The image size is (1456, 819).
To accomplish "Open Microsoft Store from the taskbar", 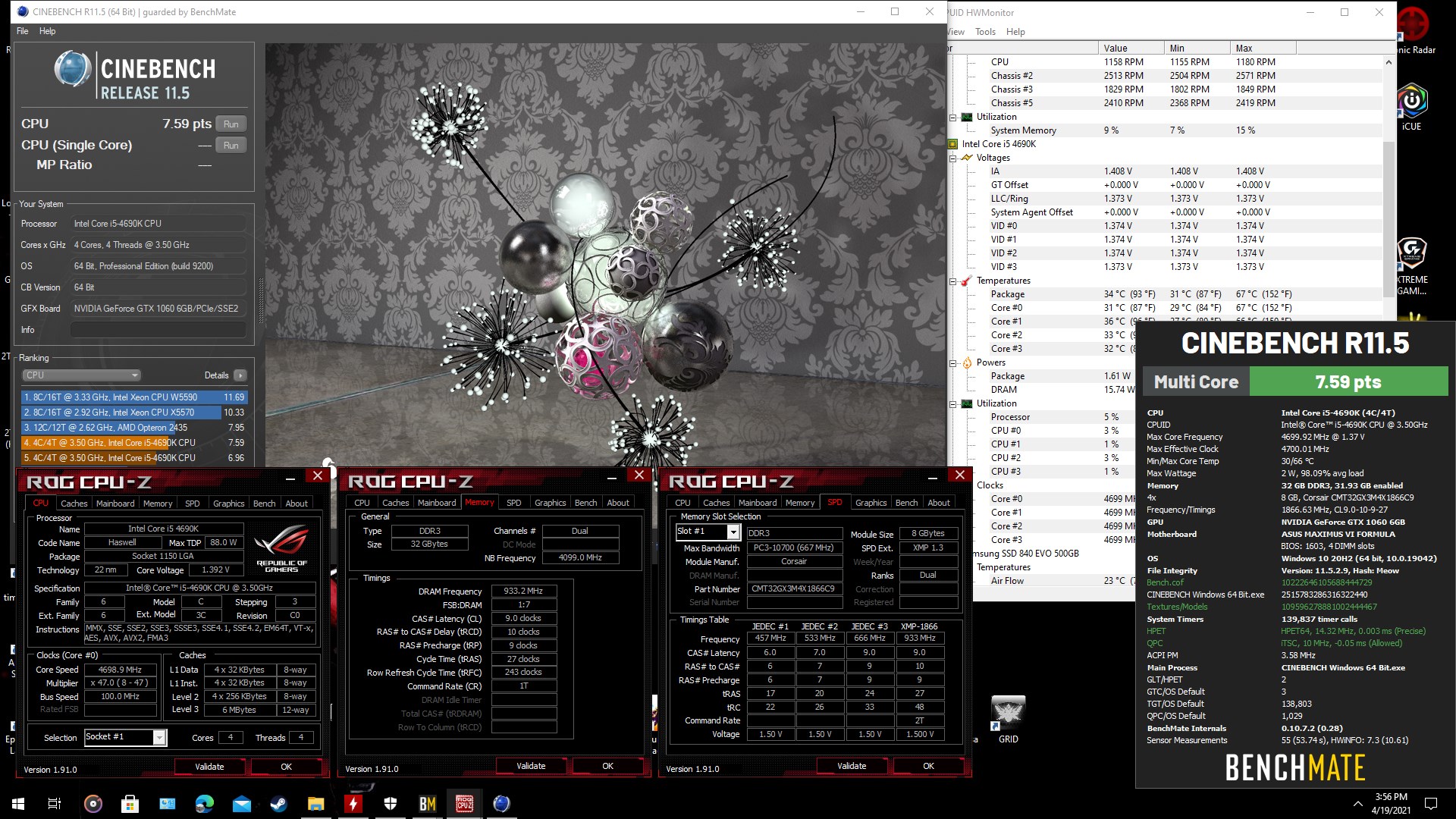I will (x=130, y=804).
